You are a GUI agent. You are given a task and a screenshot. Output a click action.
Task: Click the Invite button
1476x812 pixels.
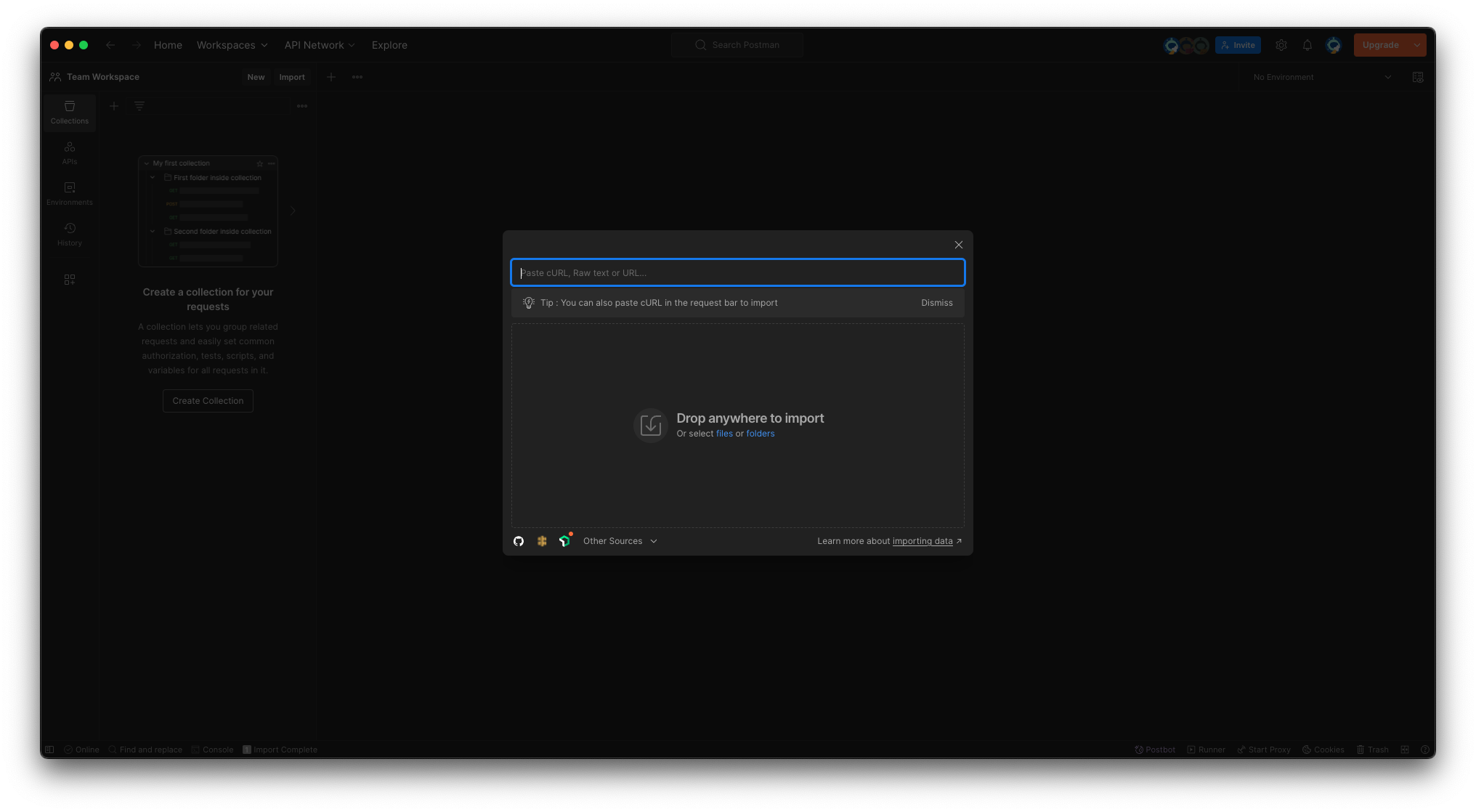coord(1238,45)
